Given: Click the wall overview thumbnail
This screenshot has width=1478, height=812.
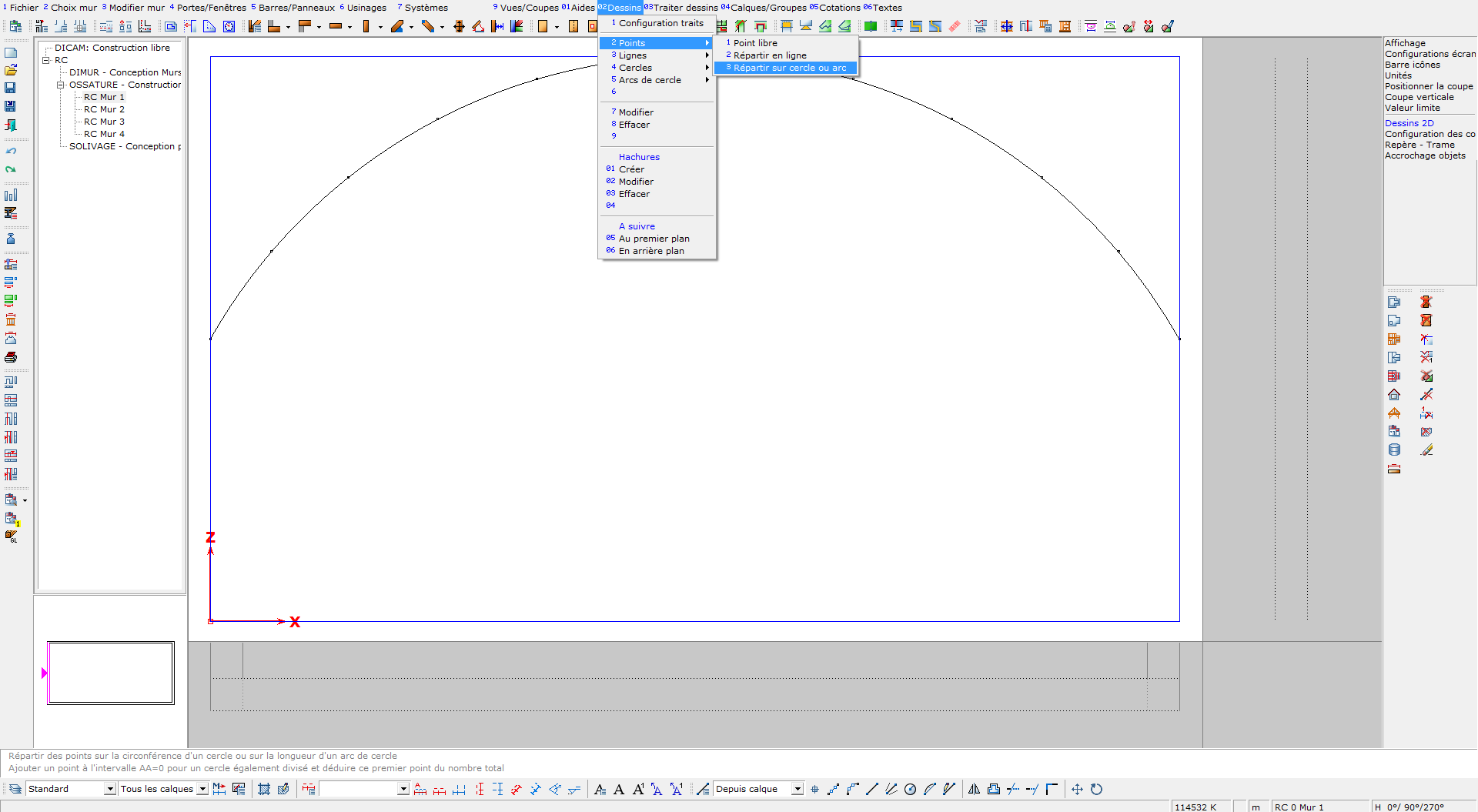Looking at the screenshot, I should (x=111, y=673).
